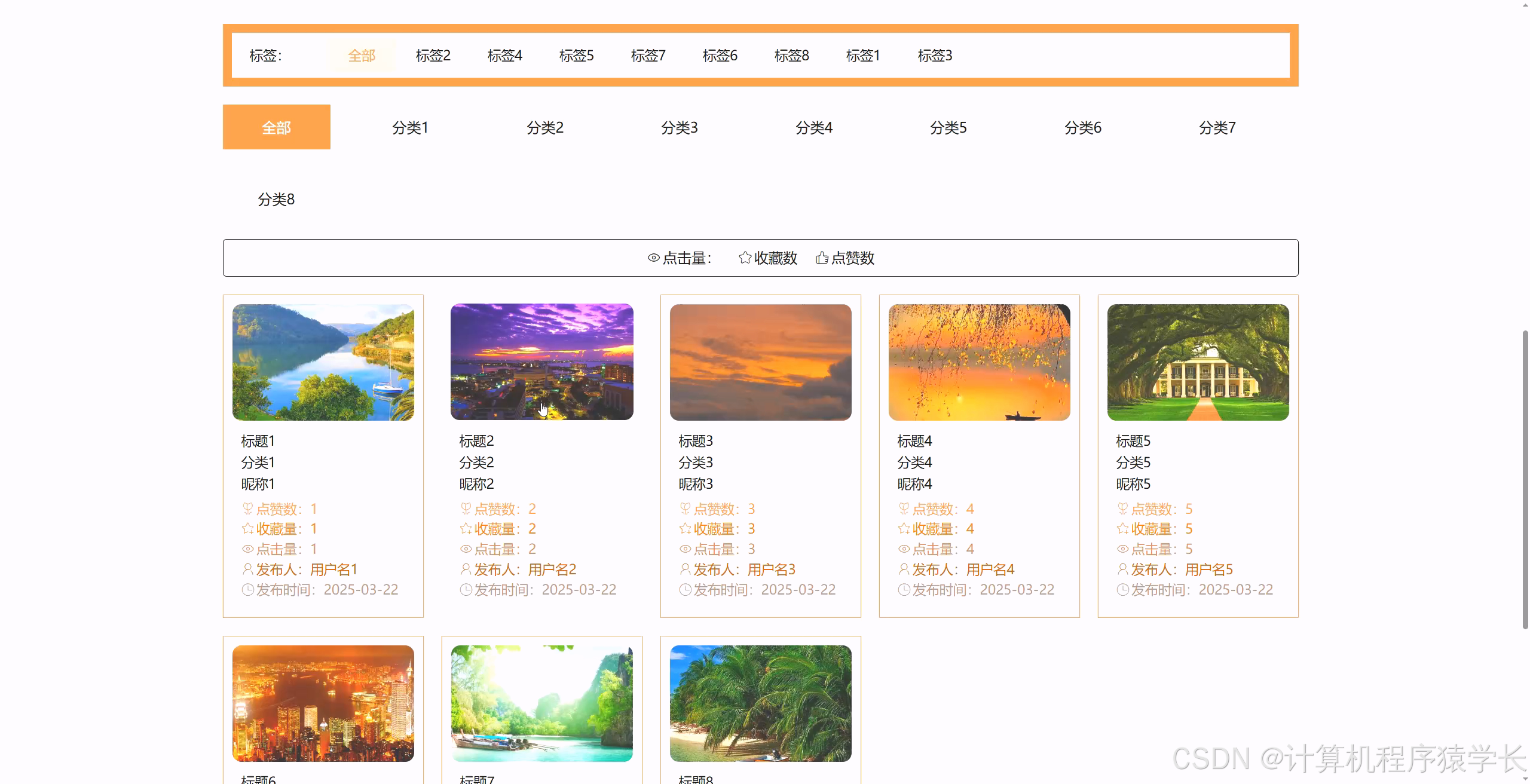Switch to category 分类2 tab
This screenshot has width=1530, height=784.
[x=545, y=127]
